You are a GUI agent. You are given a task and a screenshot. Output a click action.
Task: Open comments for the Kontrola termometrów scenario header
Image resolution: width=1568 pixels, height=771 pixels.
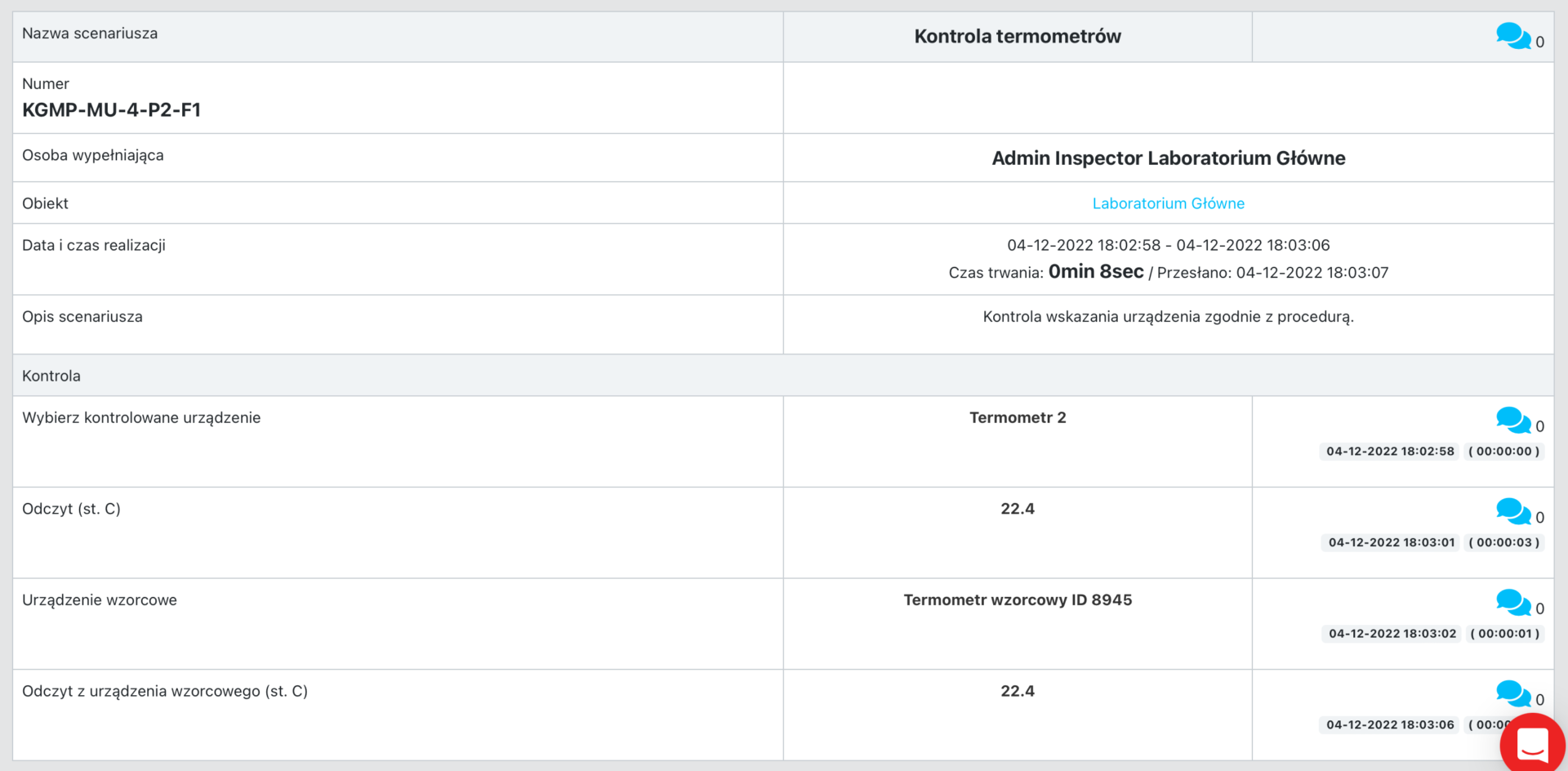pos(1512,36)
